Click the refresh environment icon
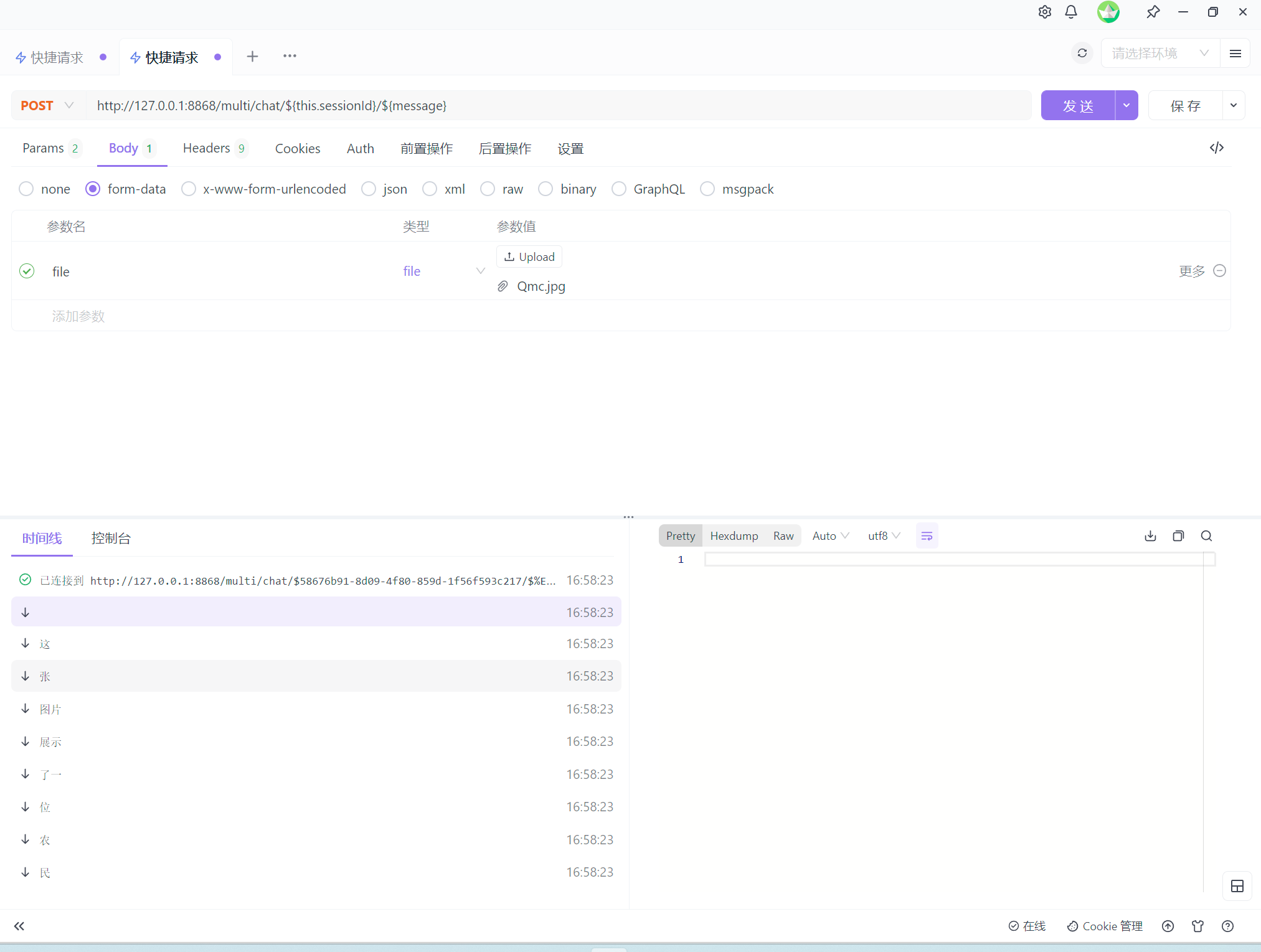 (x=1082, y=54)
